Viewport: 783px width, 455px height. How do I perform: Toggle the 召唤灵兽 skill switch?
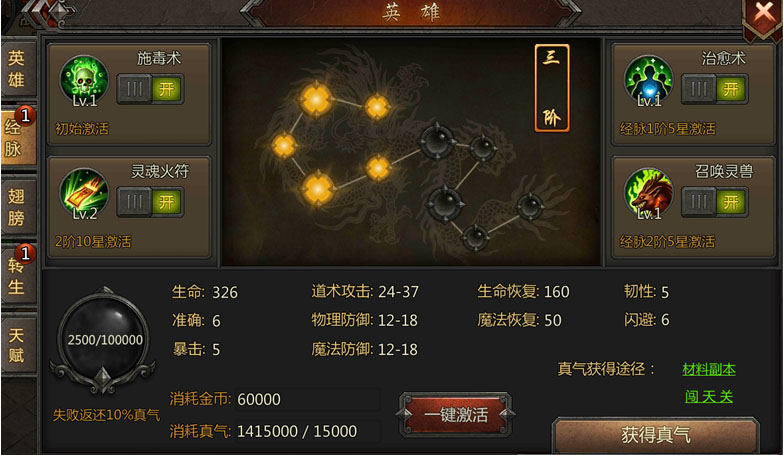715,202
